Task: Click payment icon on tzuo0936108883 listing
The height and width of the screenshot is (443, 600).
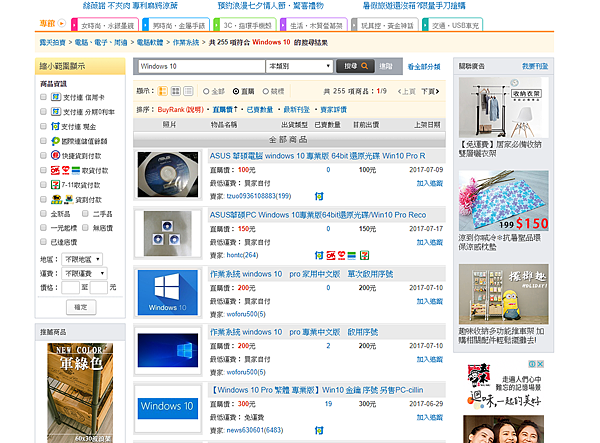Action: pyautogui.click(x=319, y=196)
